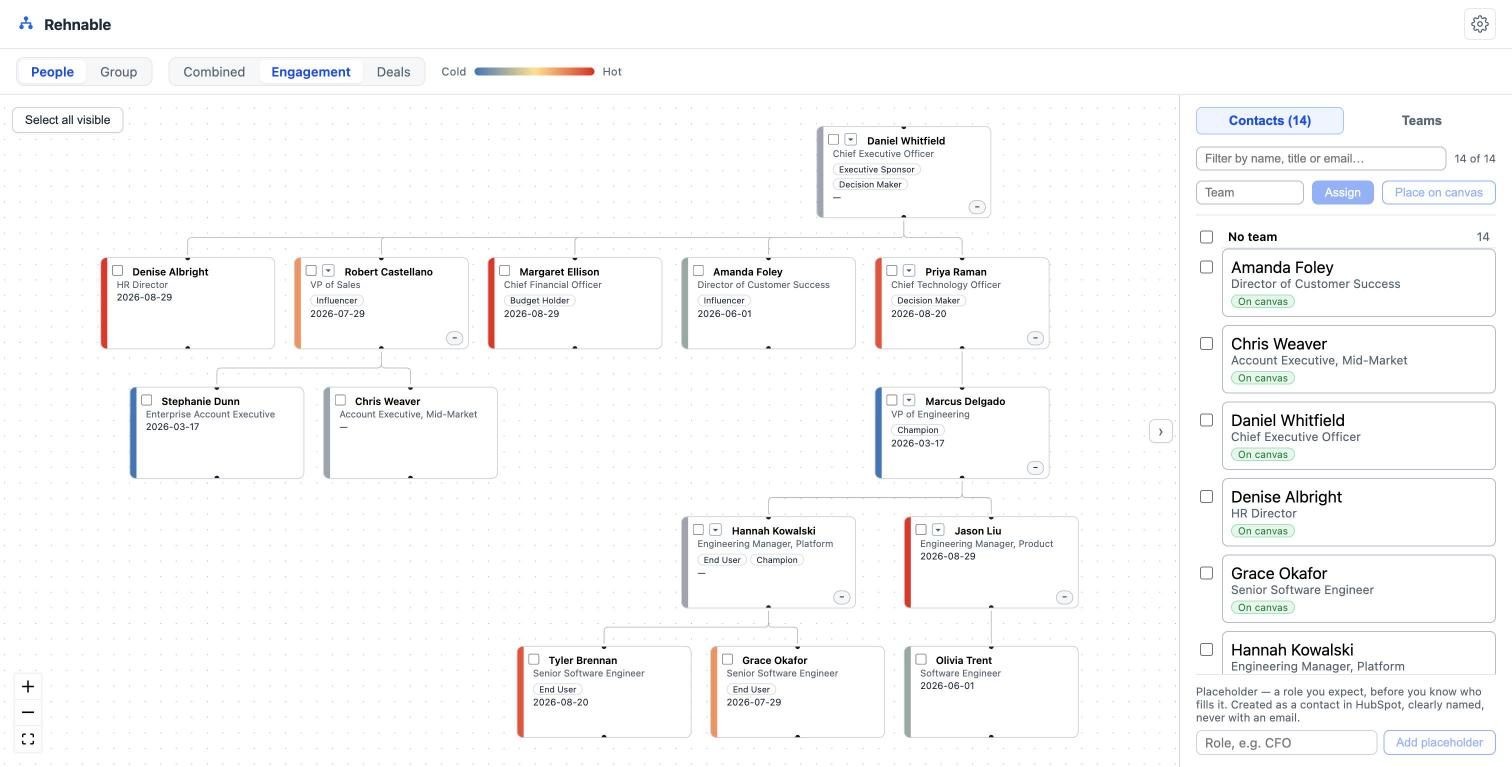Collapse Marcus Delgado's reports minus button
Screen dimensions: 1512x767
(1035, 468)
